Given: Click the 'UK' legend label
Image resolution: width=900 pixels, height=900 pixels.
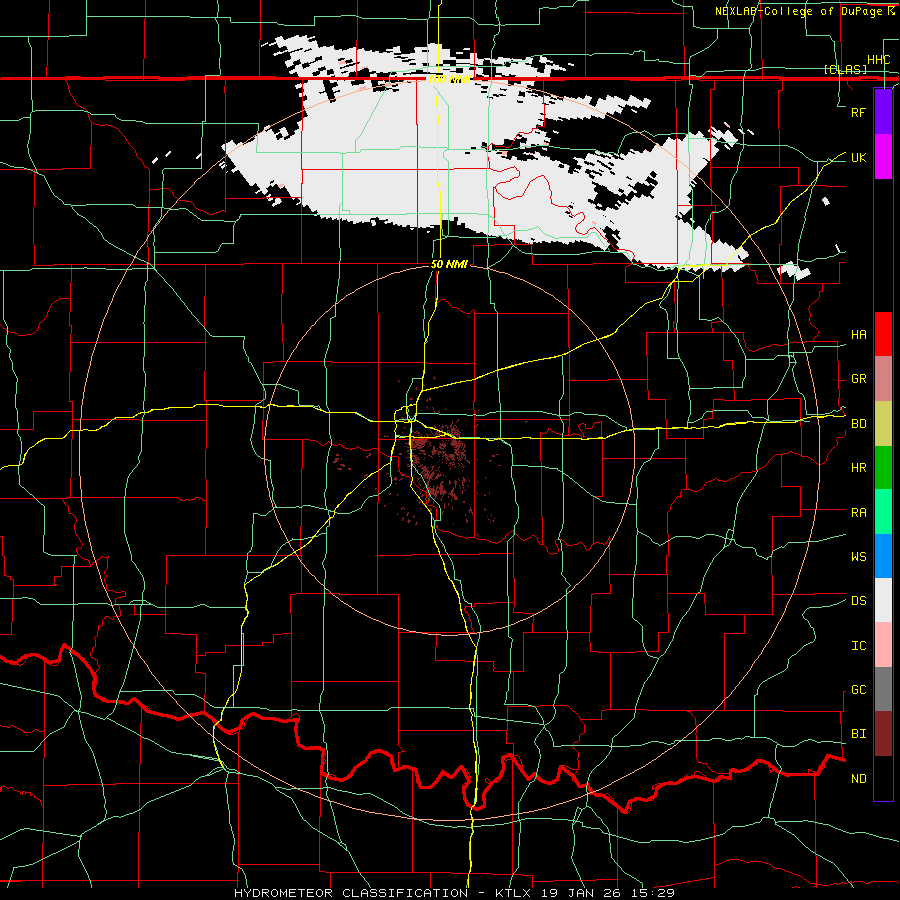Looking at the screenshot, I should click(x=859, y=157).
